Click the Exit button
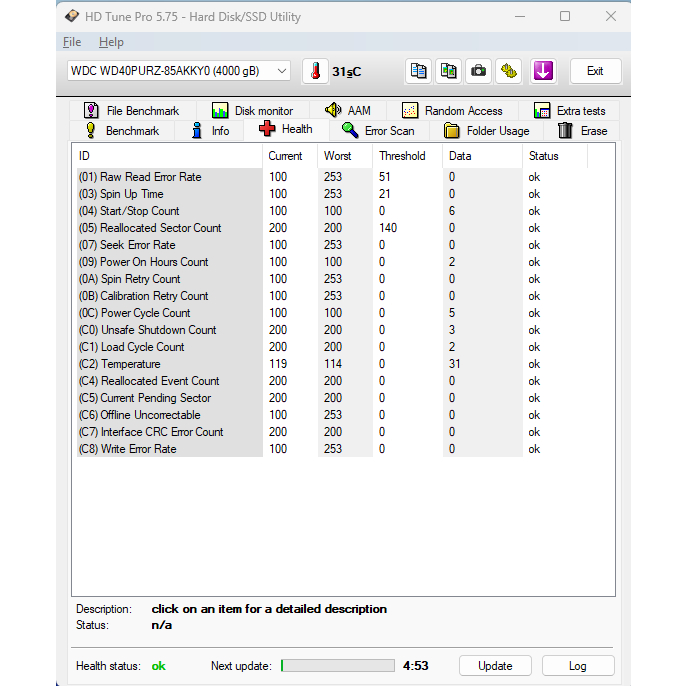Screen dimensions: 686x686 [595, 71]
